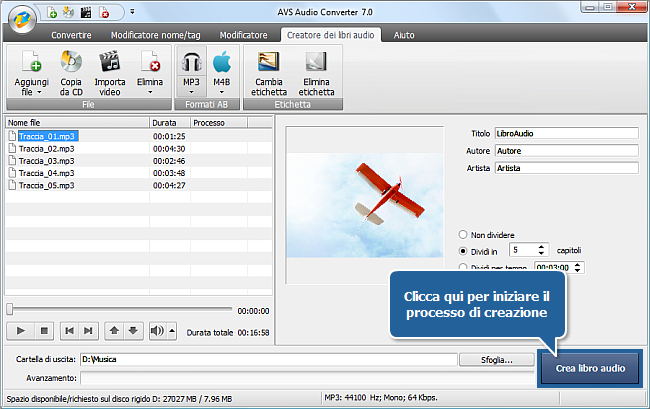Click Copia da CD disc icon
Image resolution: width=650 pixels, height=409 pixels.
[71, 62]
